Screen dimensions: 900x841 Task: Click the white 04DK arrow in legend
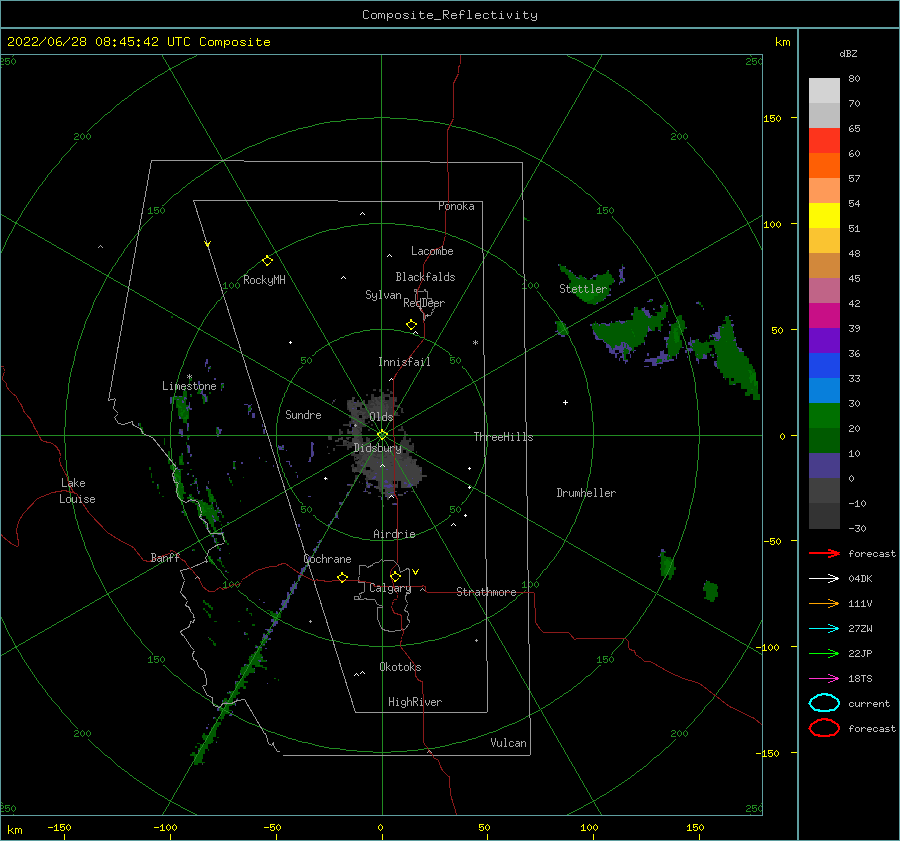click(x=824, y=578)
